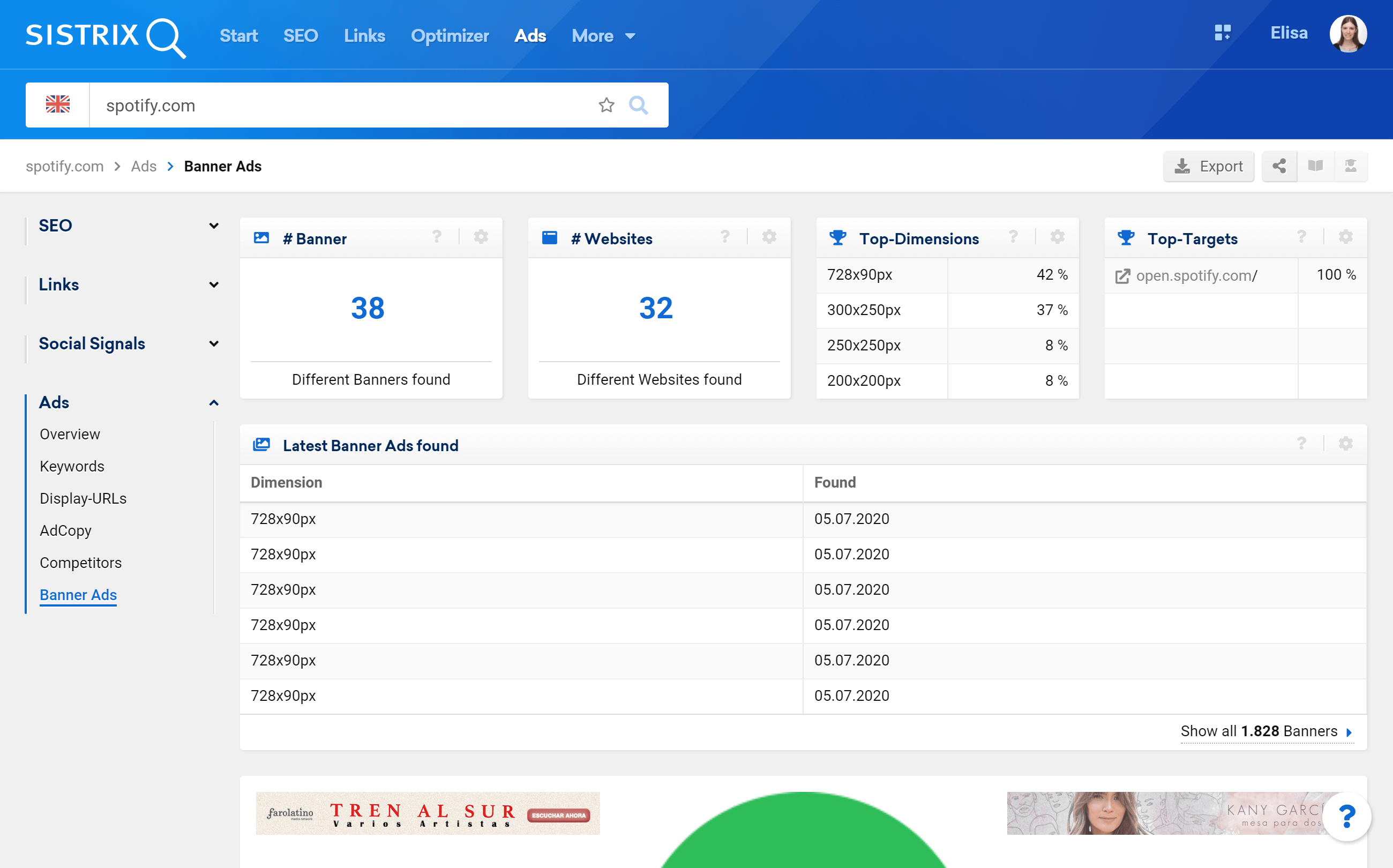This screenshot has height=868, width=1393.
Task: Click the 38 banners count
Action: tap(368, 308)
